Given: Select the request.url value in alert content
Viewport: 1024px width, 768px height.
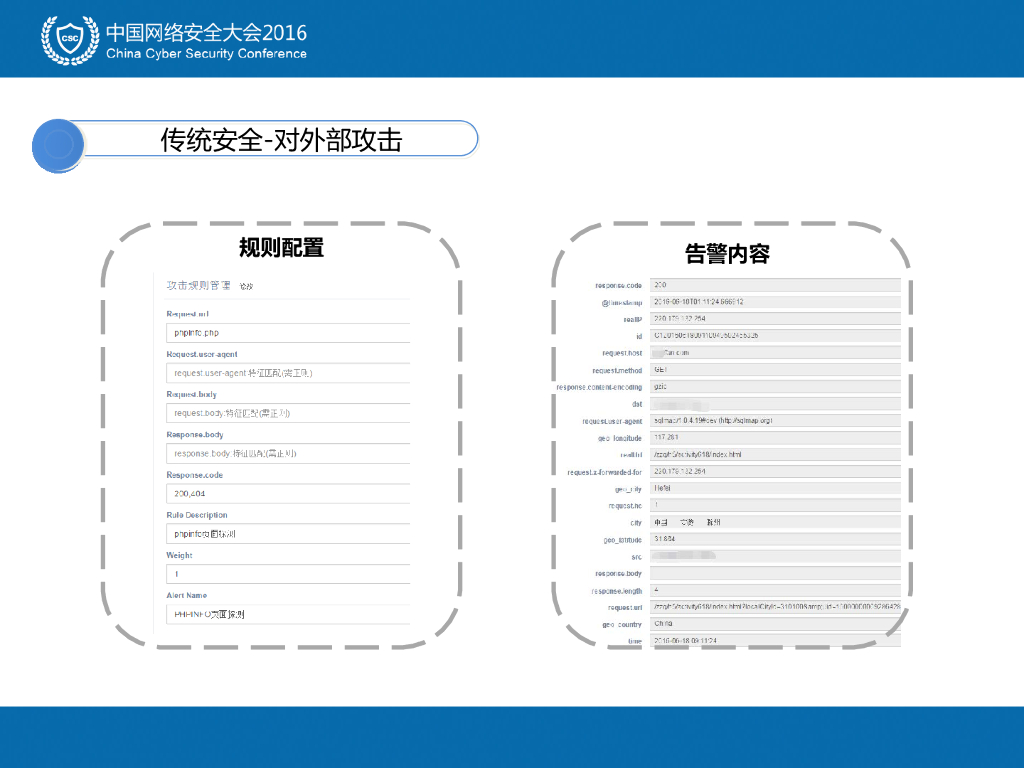Looking at the screenshot, I should tap(775, 607).
